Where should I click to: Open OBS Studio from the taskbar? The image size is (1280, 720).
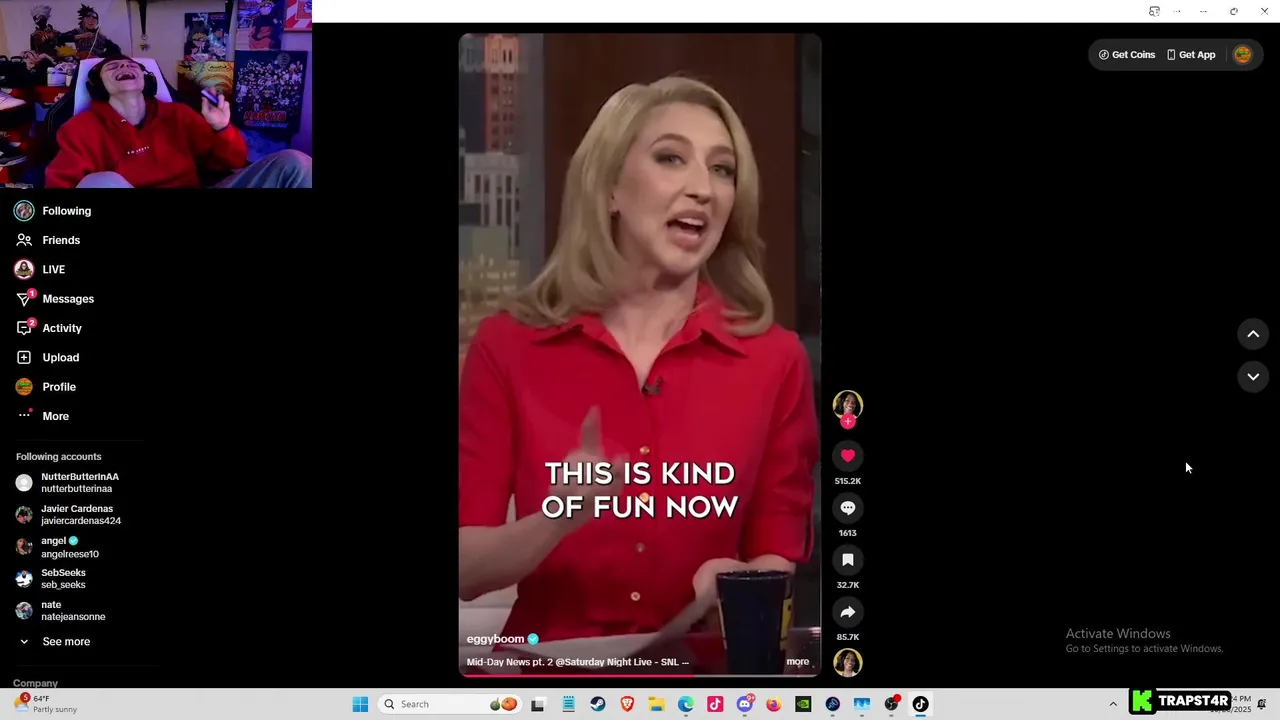click(891, 704)
